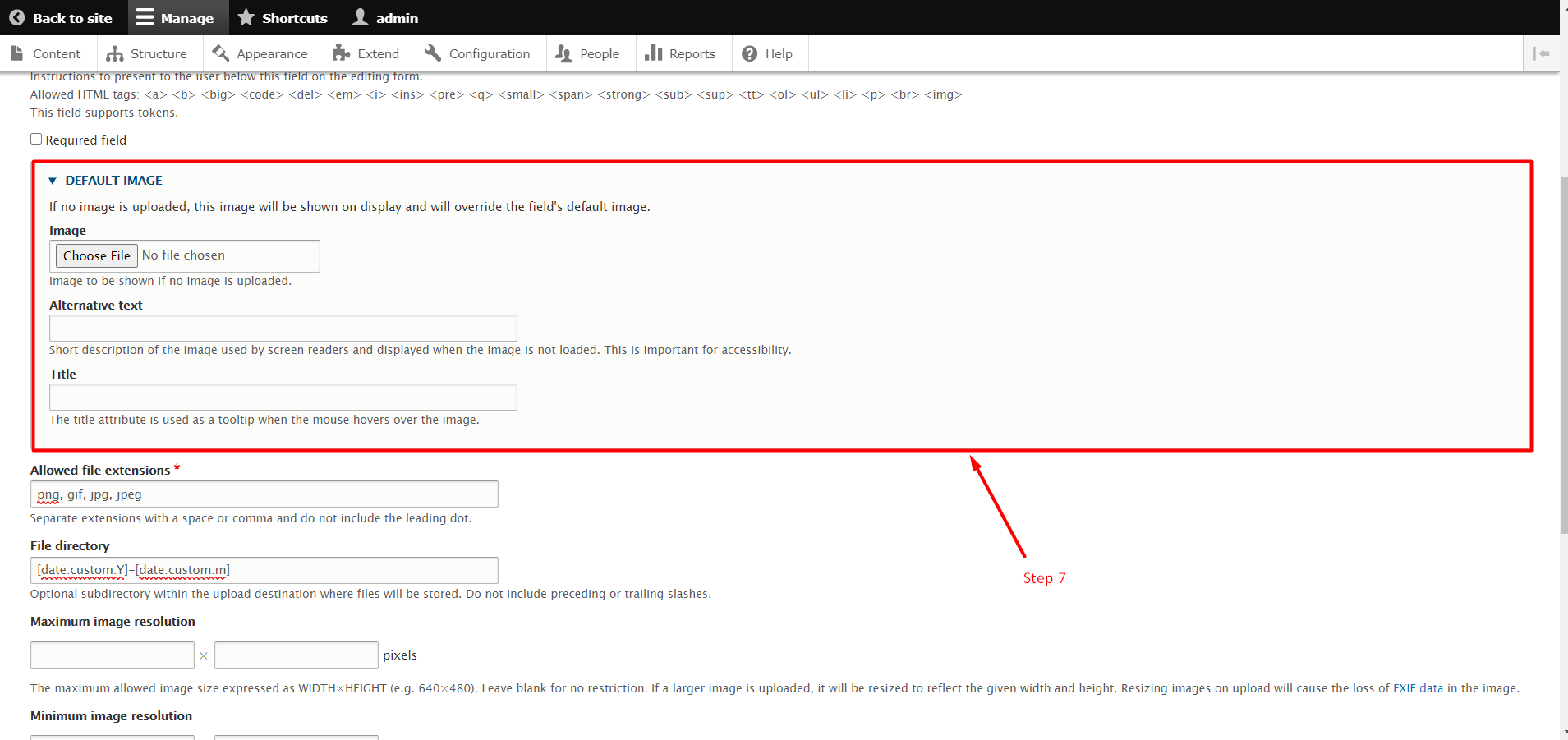
Task: Click the Minimum image resolution label
Action: pos(111,715)
